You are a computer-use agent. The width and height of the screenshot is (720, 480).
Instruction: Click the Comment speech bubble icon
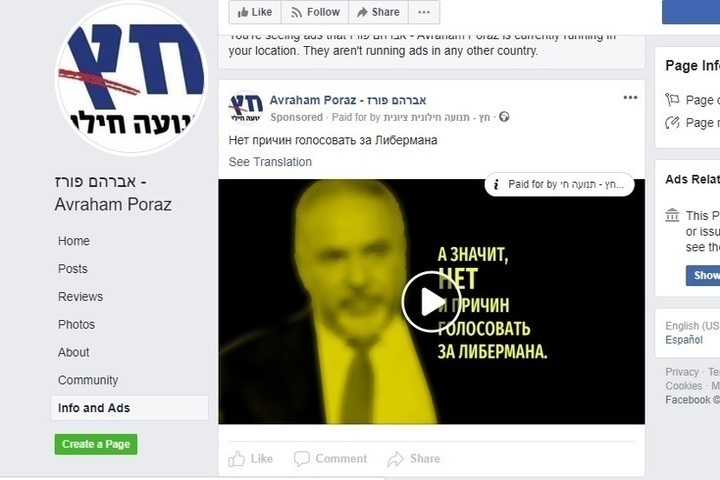[x=302, y=458]
